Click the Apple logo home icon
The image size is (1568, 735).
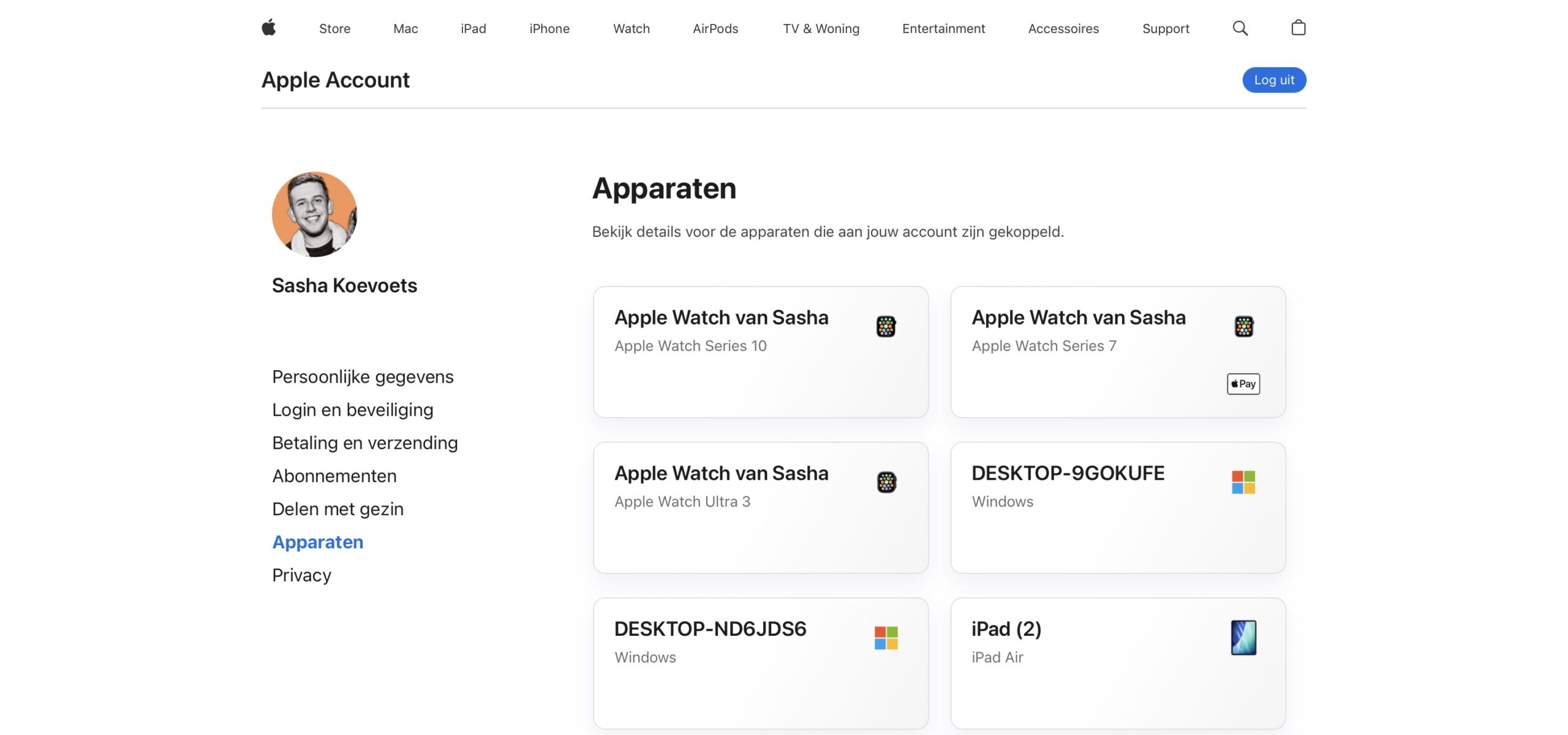(x=268, y=28)
